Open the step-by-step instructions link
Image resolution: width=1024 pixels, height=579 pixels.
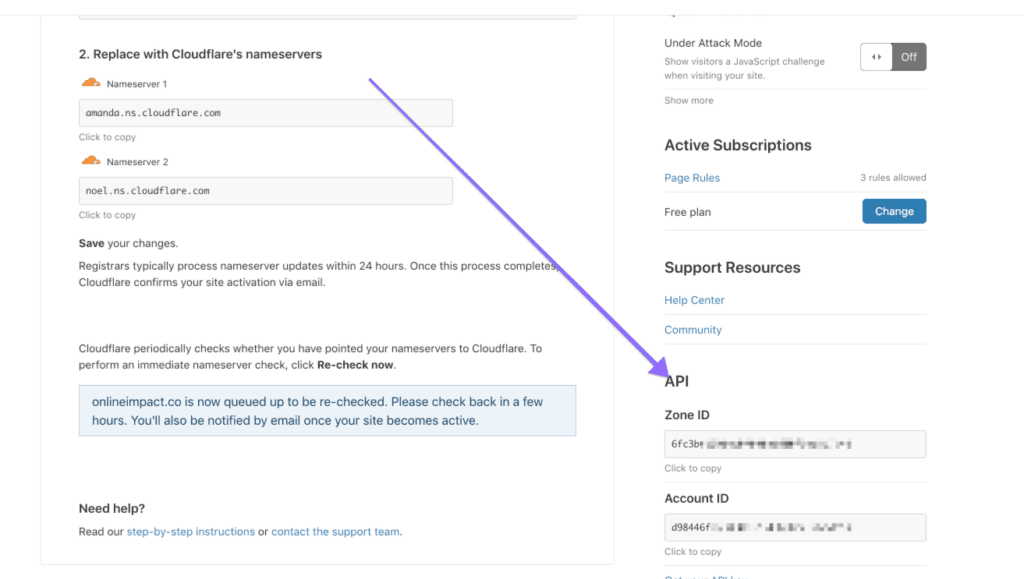pos(191,531)
